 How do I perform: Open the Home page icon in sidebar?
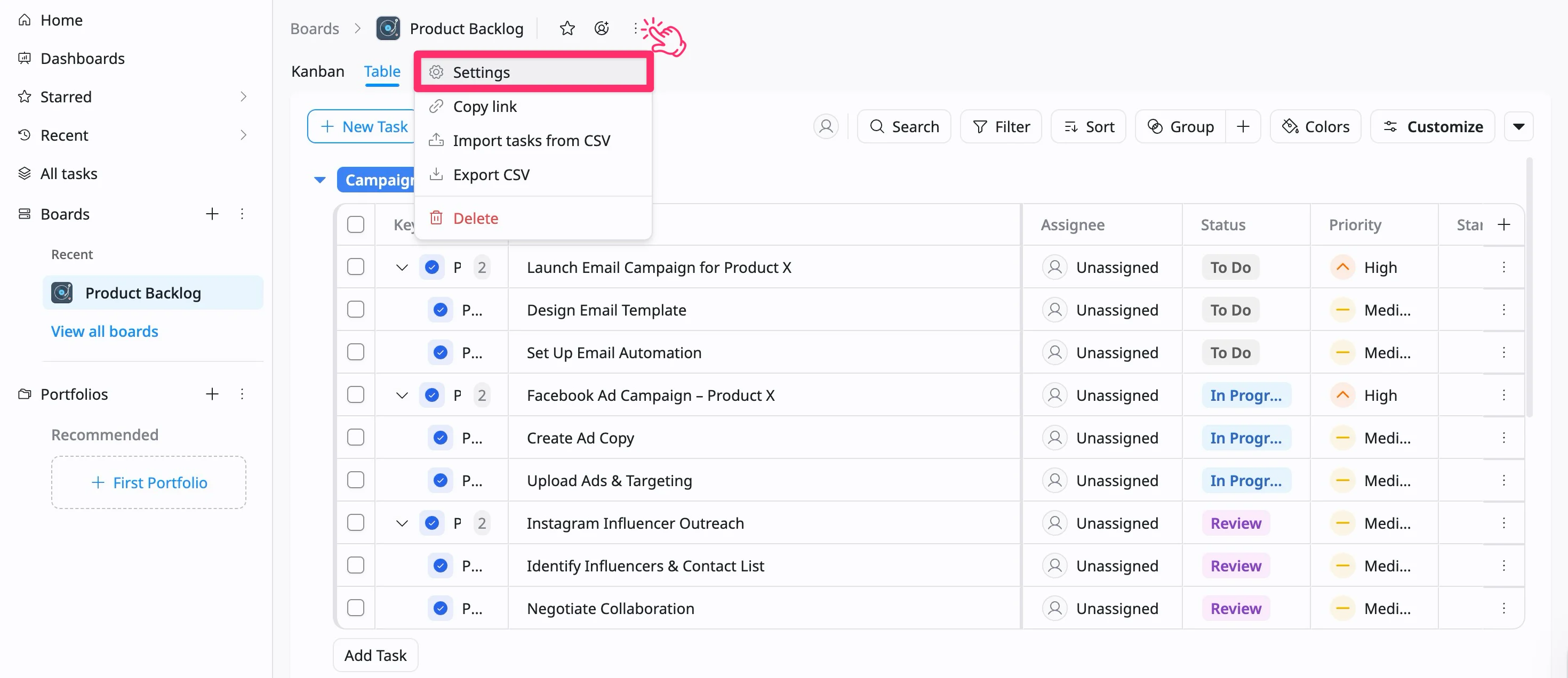point(25,20)
